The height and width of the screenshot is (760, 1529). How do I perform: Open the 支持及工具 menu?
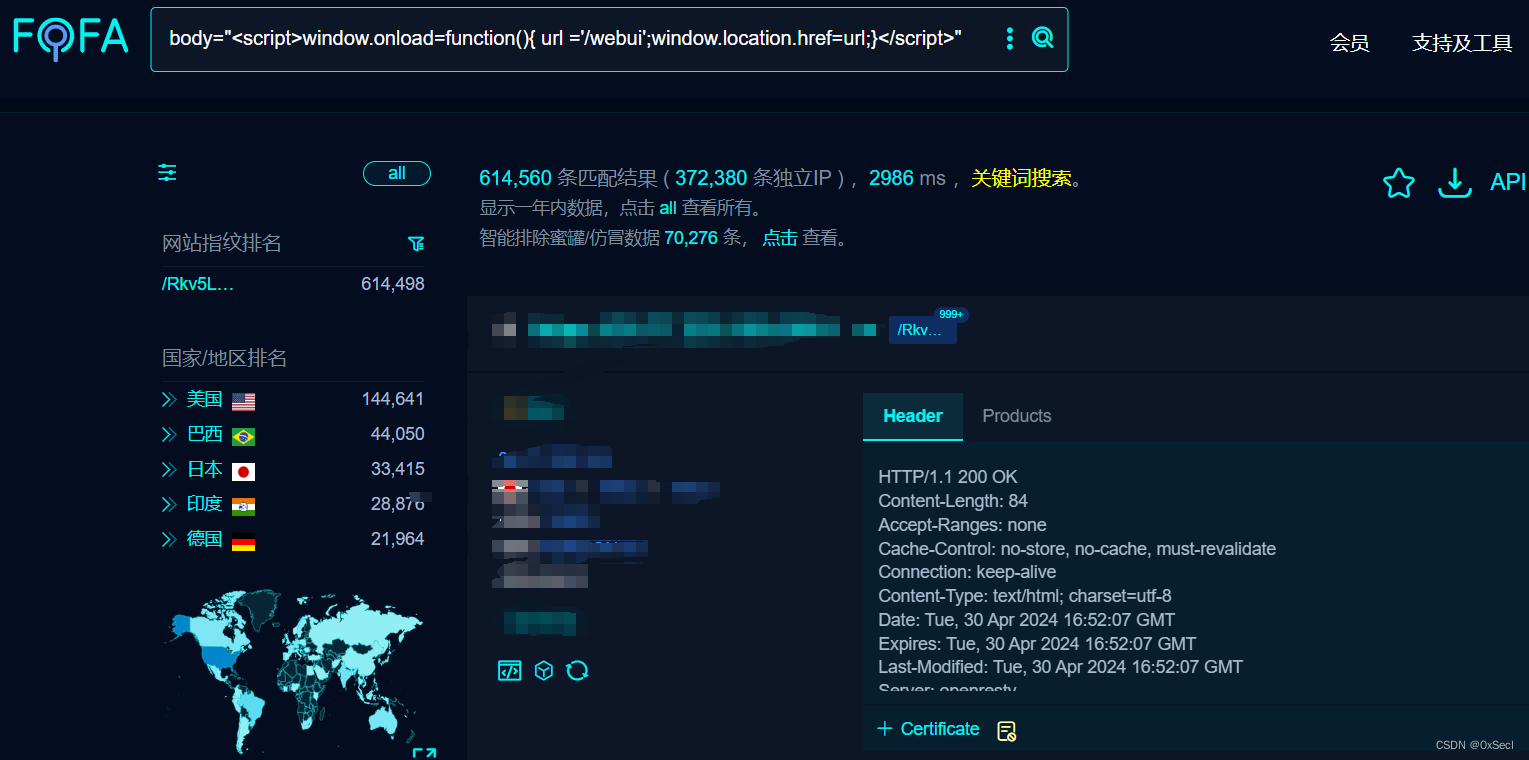1461,43
